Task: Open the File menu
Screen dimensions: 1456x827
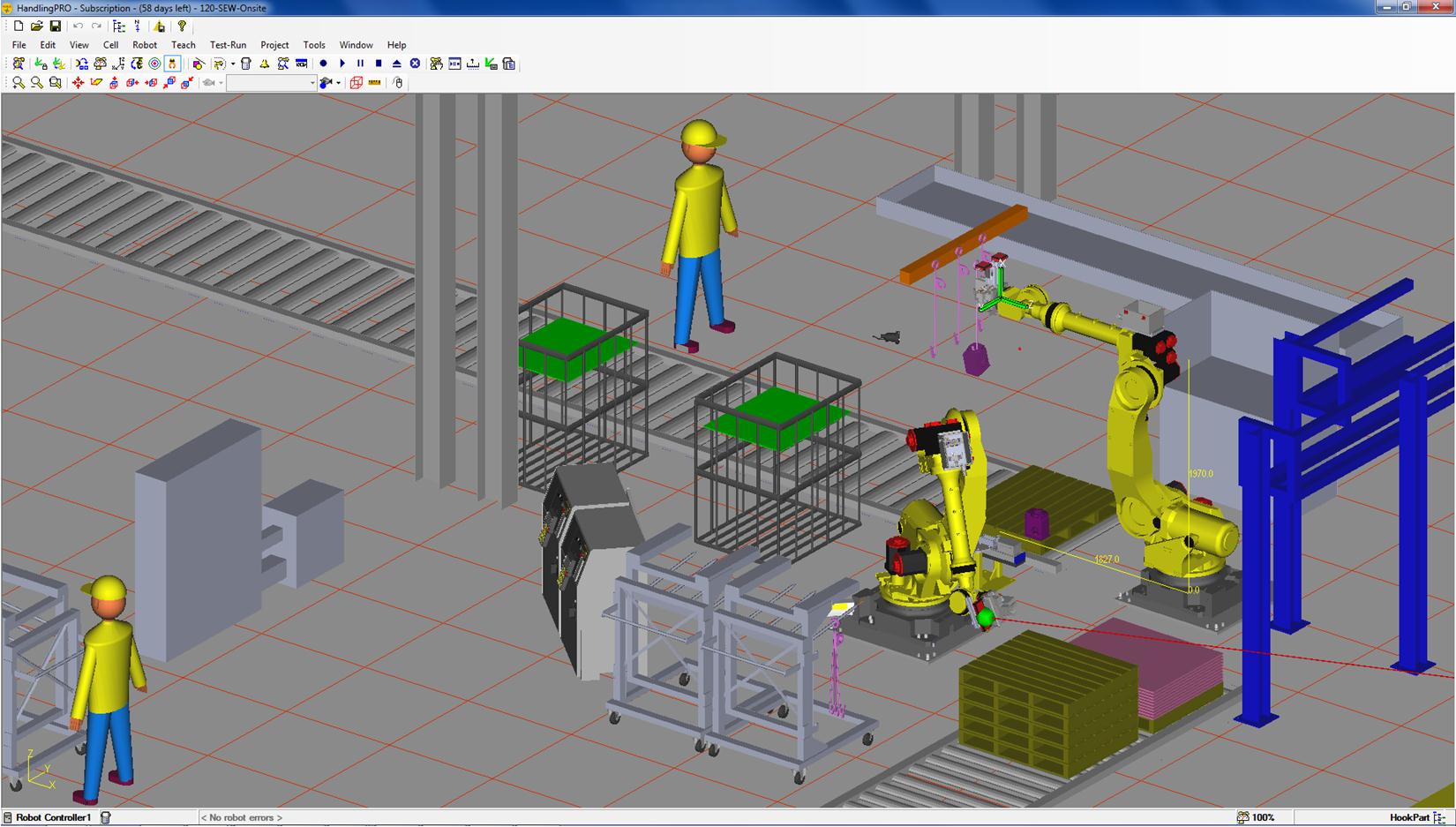Action: click(x=19, y=45)
